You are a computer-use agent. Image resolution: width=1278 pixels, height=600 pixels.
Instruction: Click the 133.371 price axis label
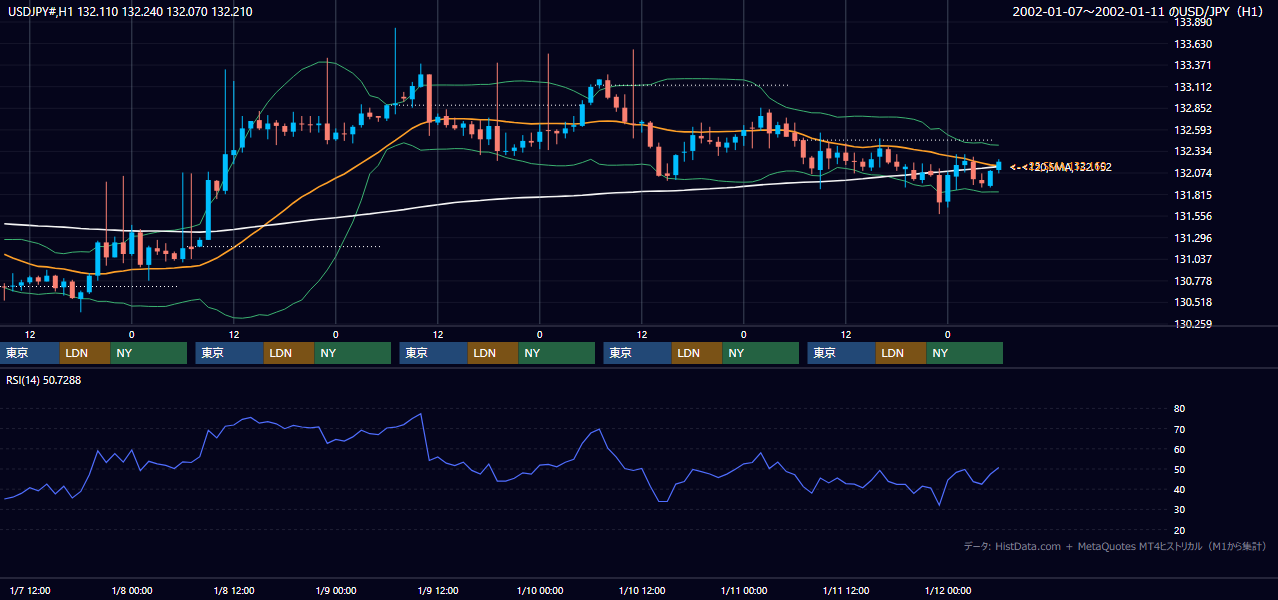1193,65
